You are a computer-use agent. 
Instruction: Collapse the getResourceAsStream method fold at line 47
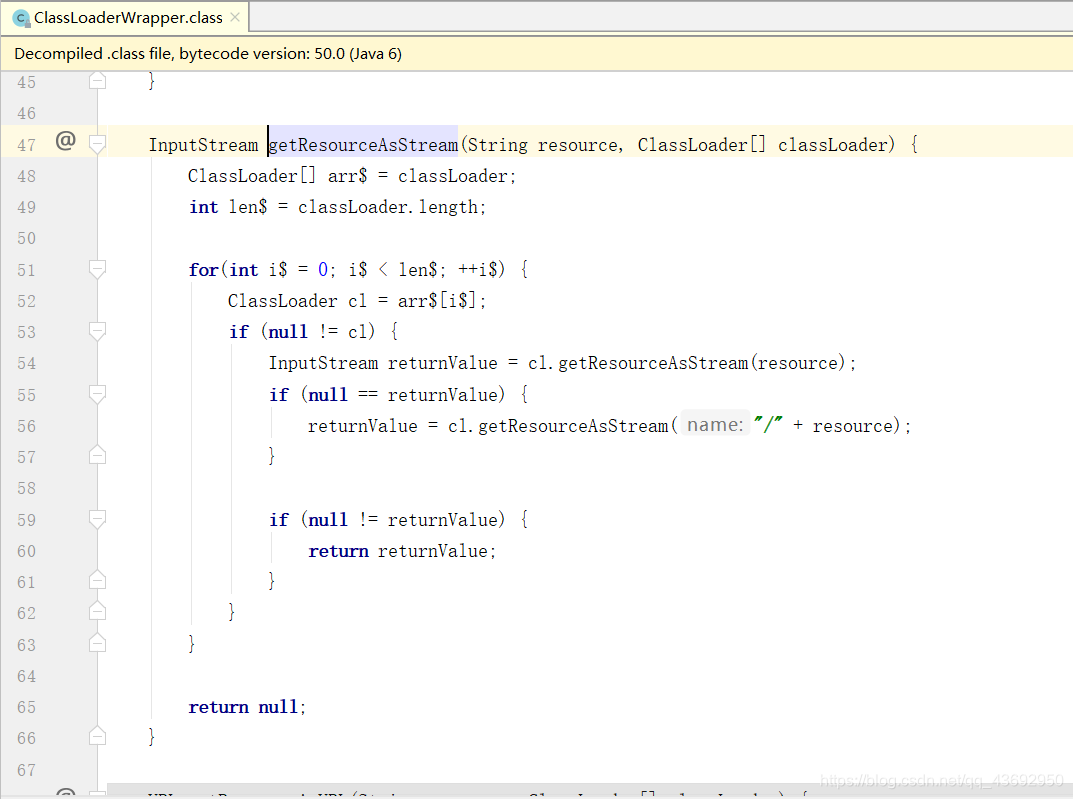coord(98,144)
